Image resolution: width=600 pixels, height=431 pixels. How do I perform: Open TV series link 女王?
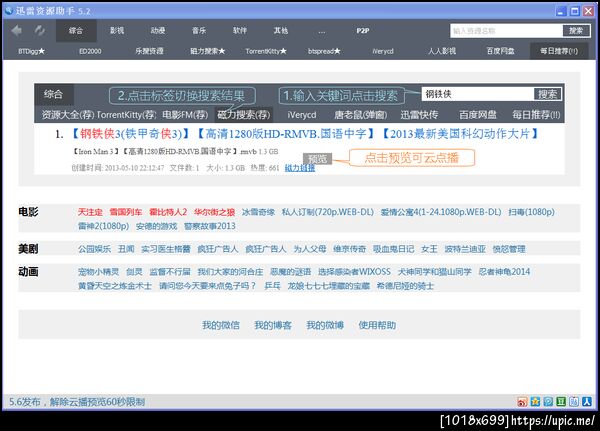429,249
